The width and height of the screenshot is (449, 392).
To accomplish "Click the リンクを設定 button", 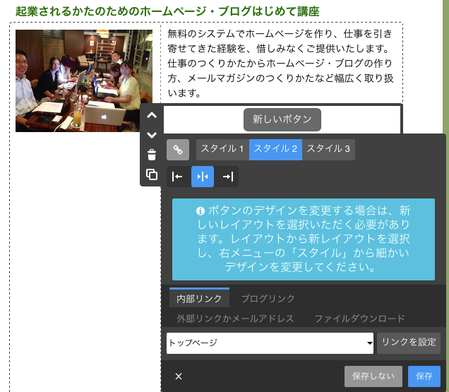I will (409, 343).
